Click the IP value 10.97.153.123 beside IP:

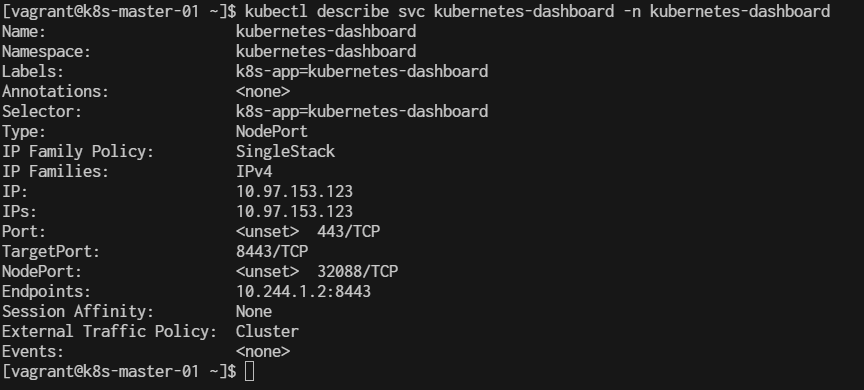point(294,192)
